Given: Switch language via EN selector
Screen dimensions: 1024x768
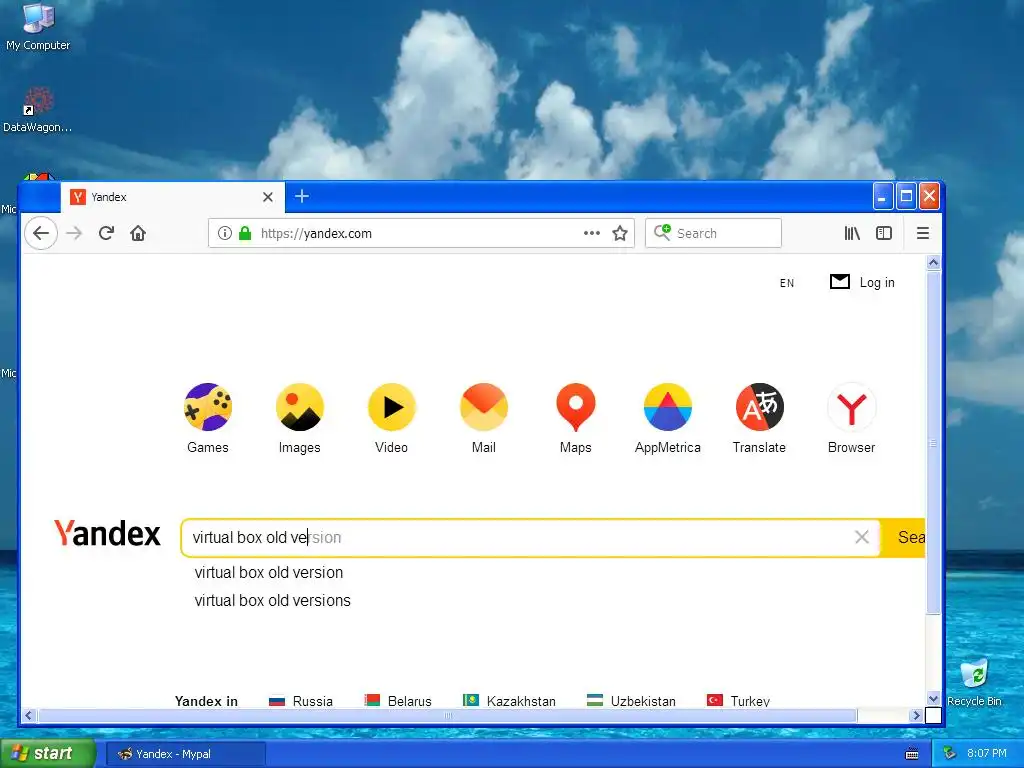Looking at the screenshot, I should pos(787,283).
